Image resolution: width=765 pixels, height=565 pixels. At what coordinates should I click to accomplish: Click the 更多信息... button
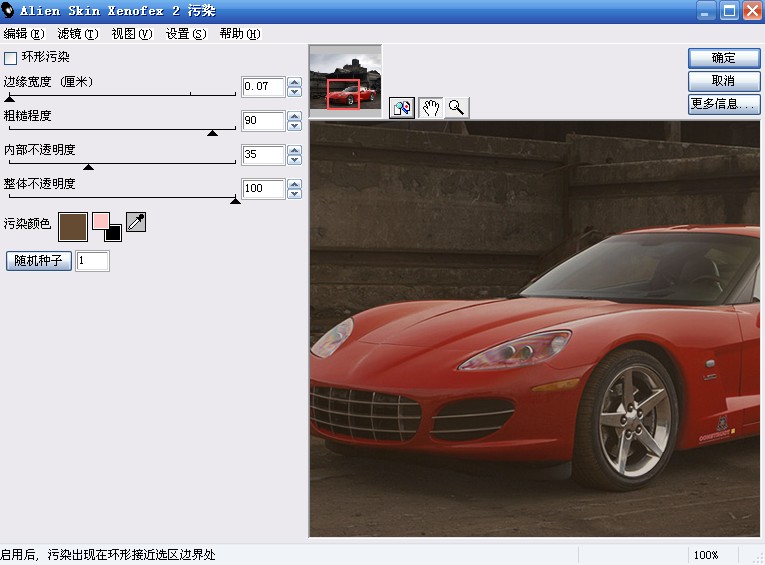coord(724,104)
